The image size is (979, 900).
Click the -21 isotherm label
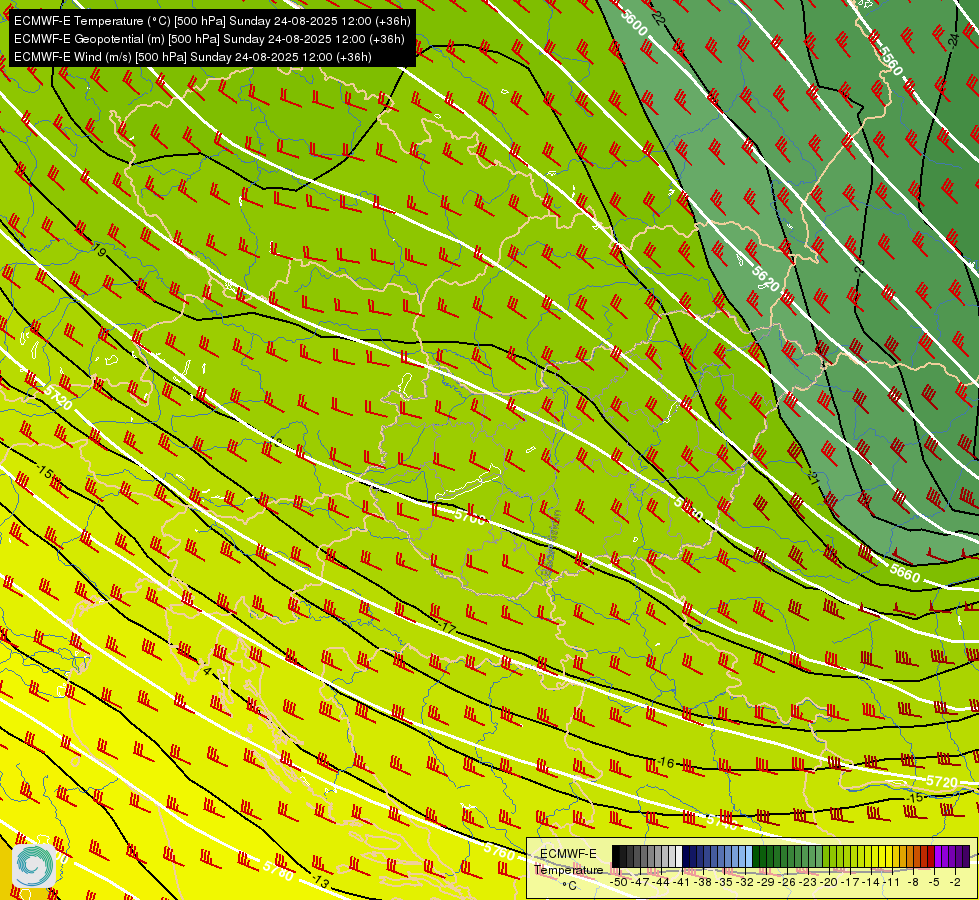click(812, 478)
